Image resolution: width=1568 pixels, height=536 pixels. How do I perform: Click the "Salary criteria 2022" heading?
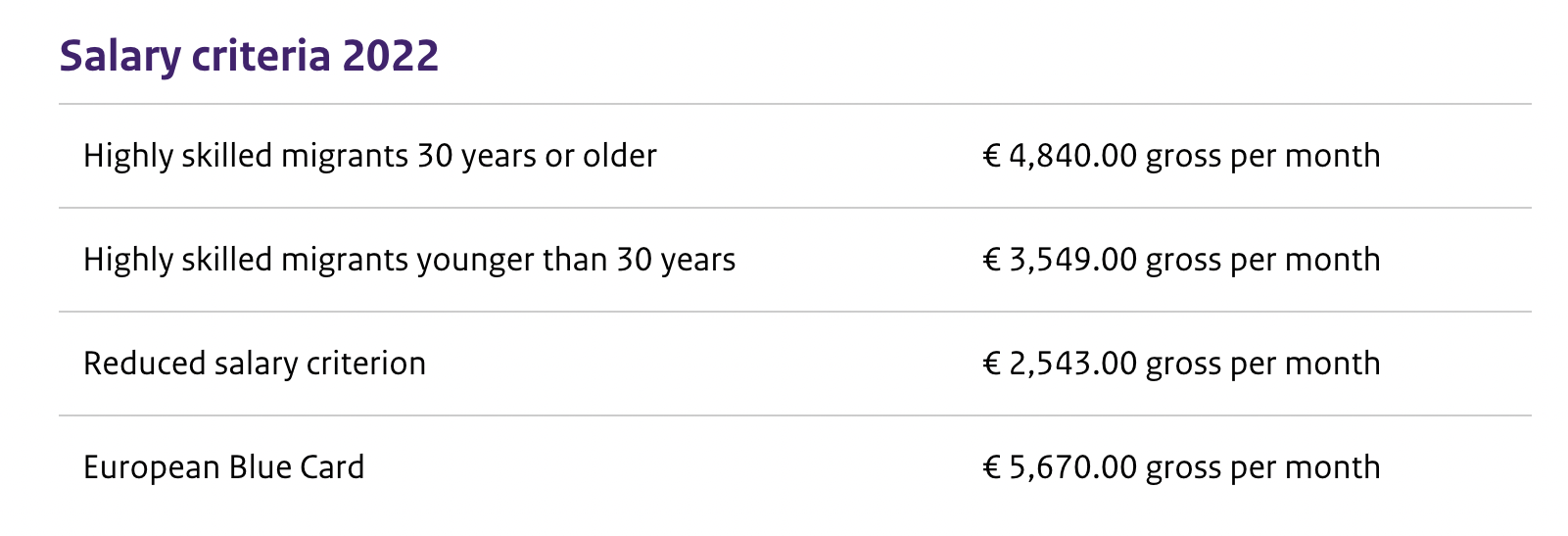point(249,56)
